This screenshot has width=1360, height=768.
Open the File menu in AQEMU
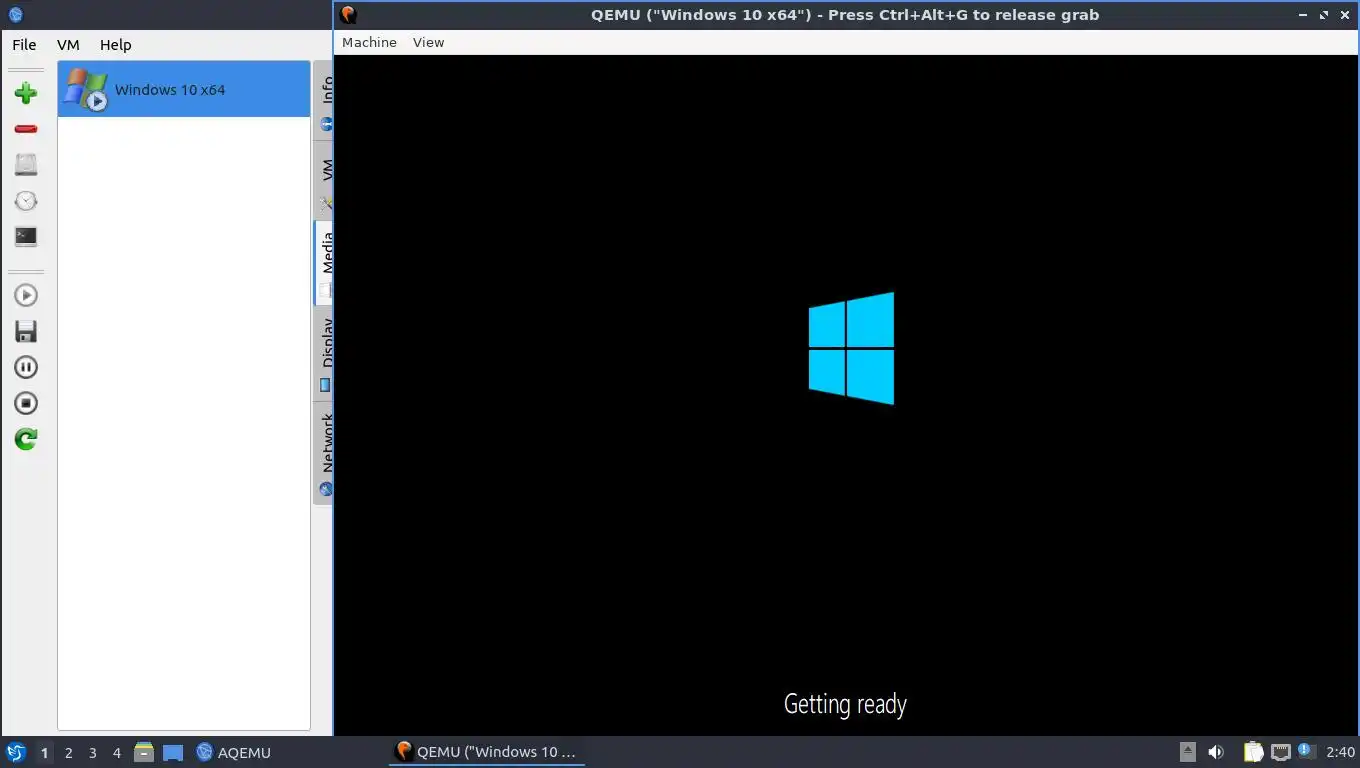coord(24,45)
